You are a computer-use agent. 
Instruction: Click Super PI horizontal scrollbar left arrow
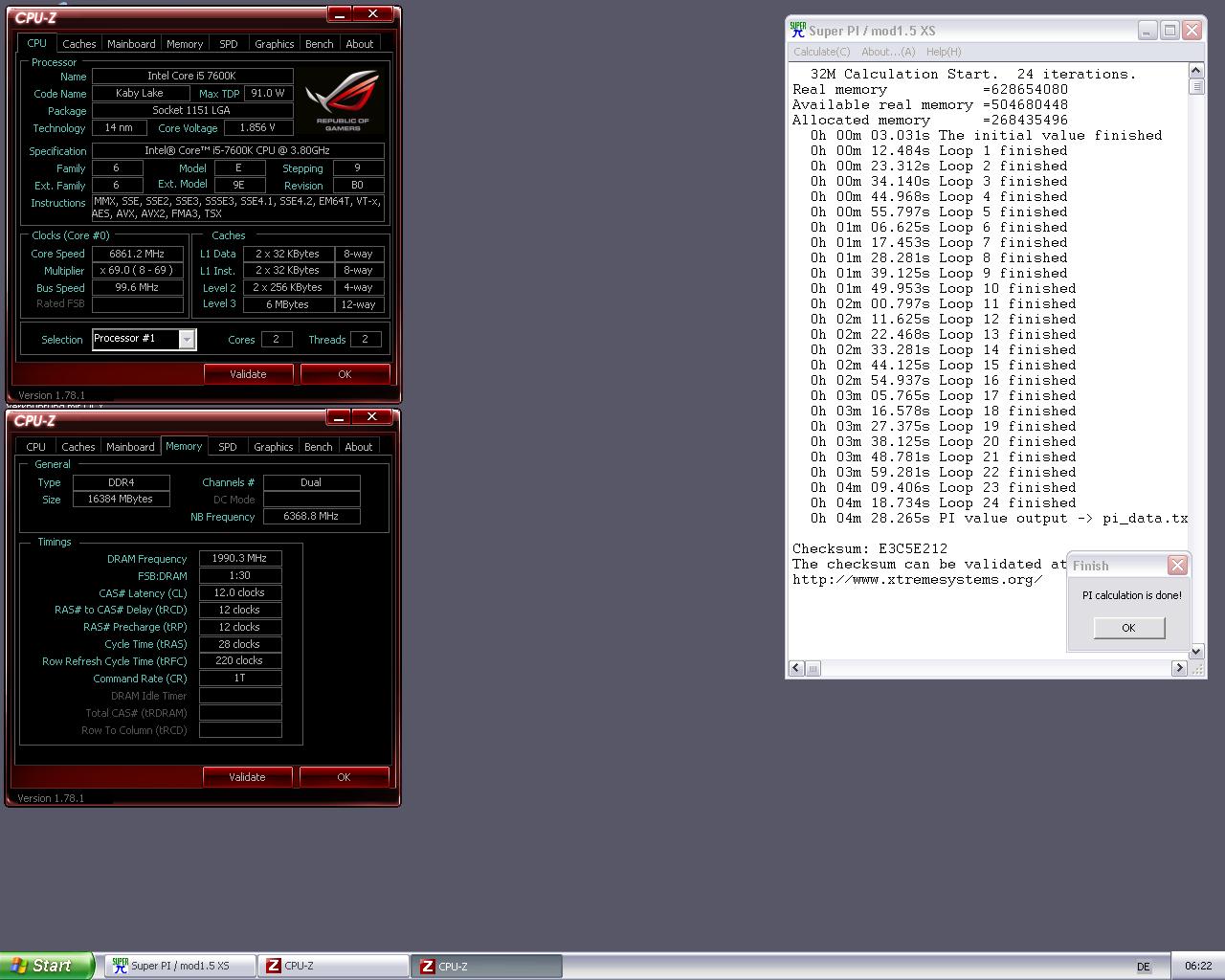pyautogui.click(x=796, y=668)
